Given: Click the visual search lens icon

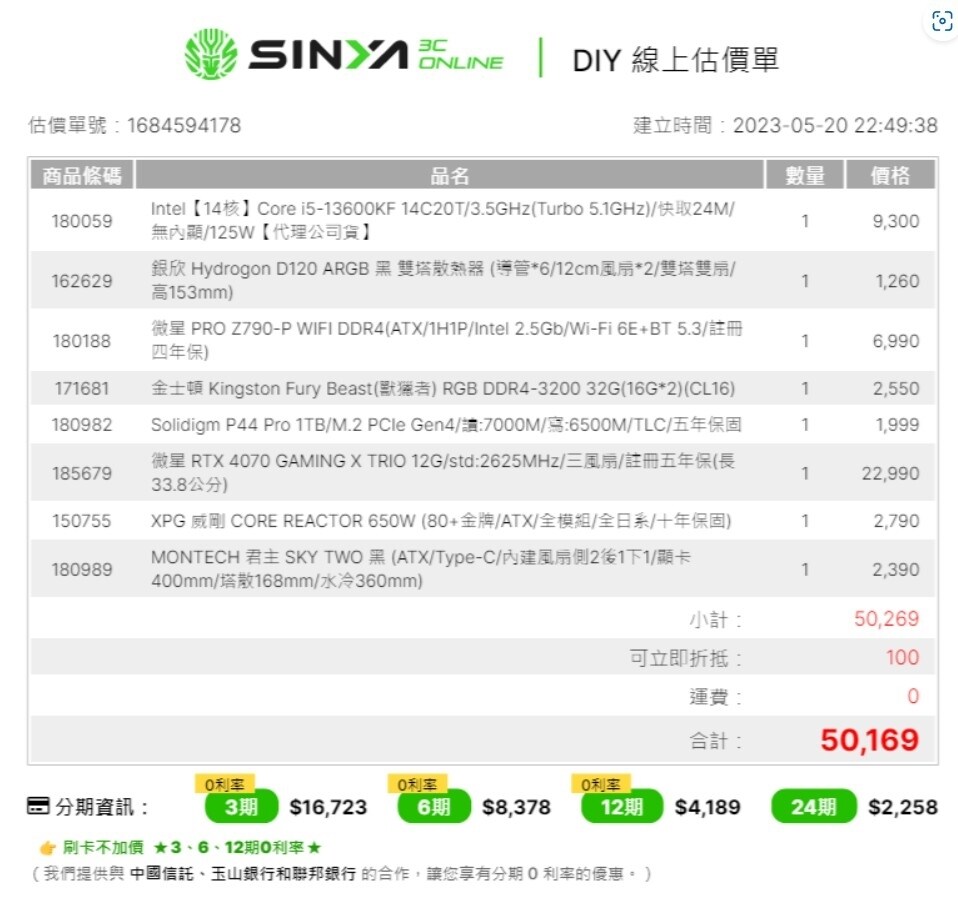Looking at the screenshot, I should [x=942, y=21].
